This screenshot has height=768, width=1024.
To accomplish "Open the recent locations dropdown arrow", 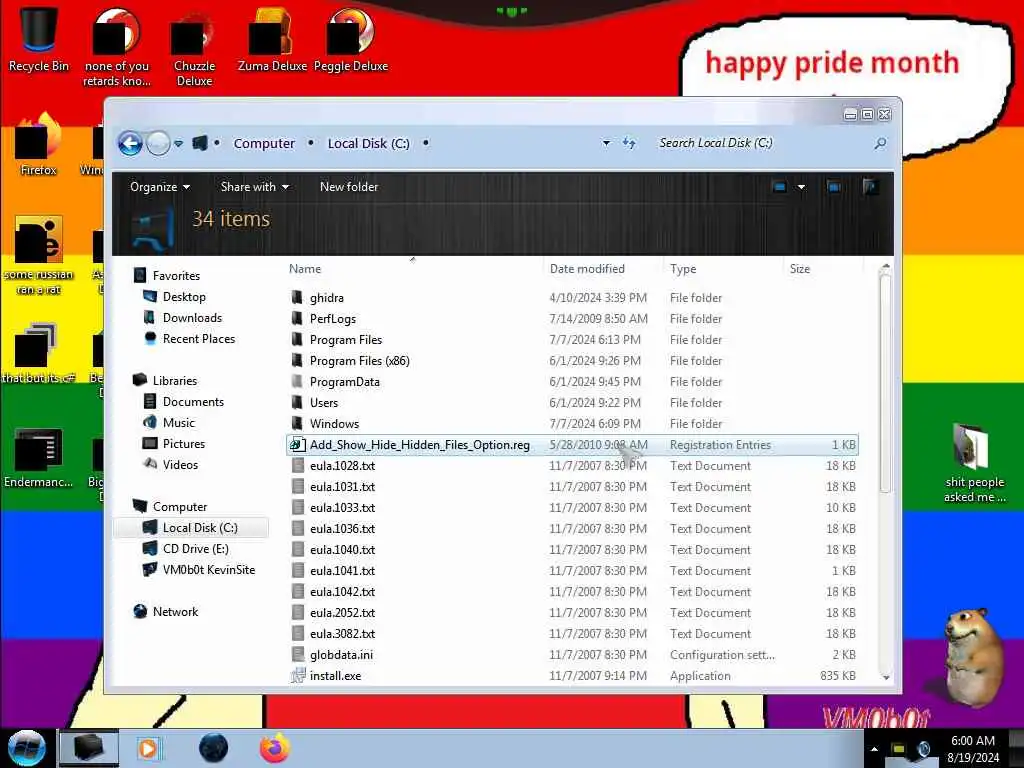I will pyautogui.click(x=178, y=144).
